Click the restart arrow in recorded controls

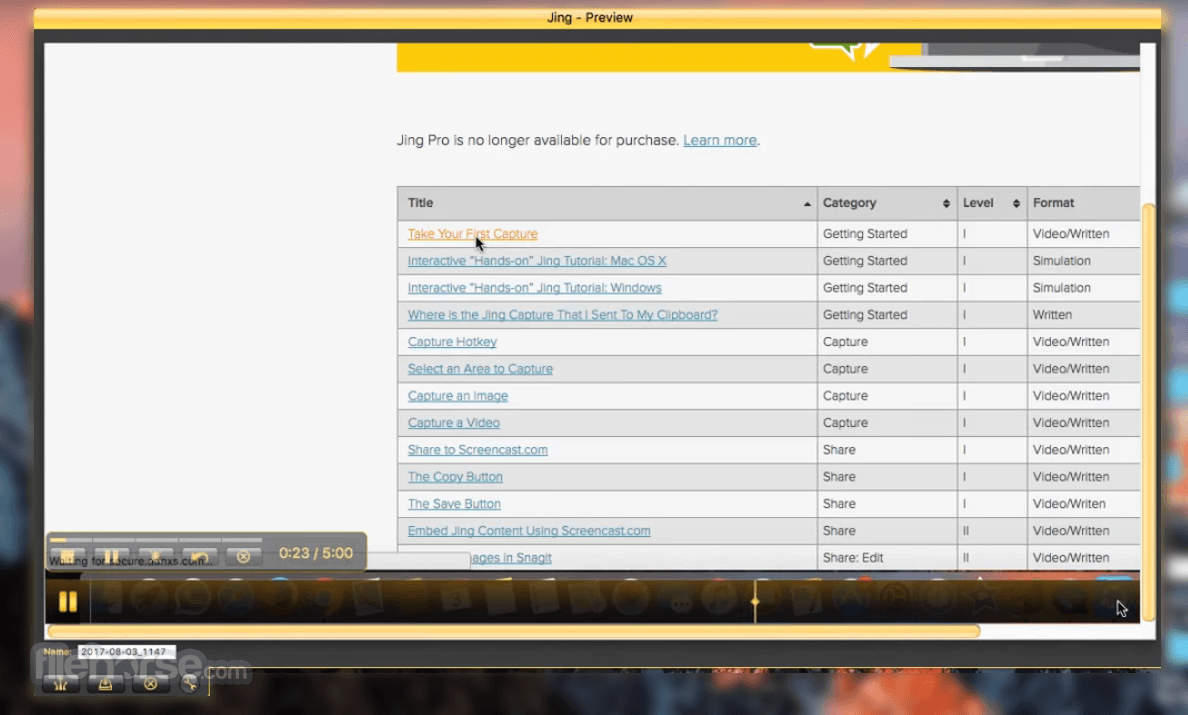[x=199, y=557]
